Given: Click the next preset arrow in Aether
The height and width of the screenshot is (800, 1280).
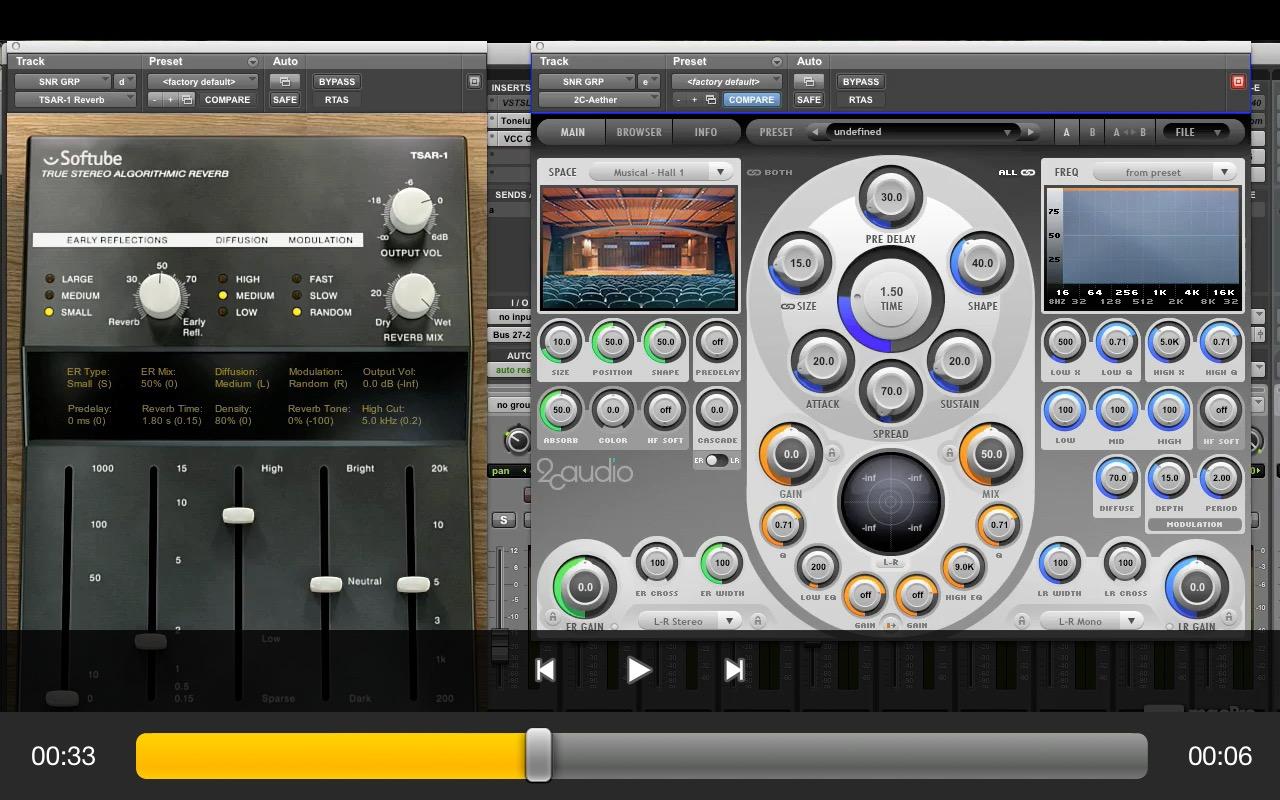Looking at the screenshot, I should (x=1030, y=131).
